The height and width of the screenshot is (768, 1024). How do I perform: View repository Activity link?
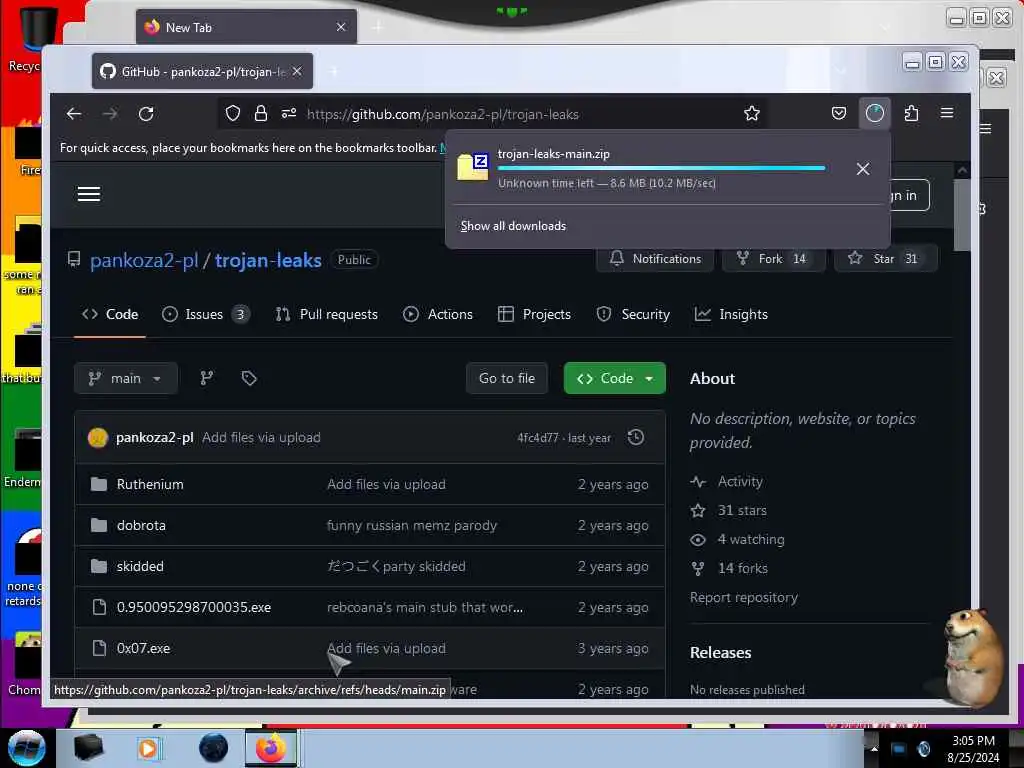(x=740, y=481)
